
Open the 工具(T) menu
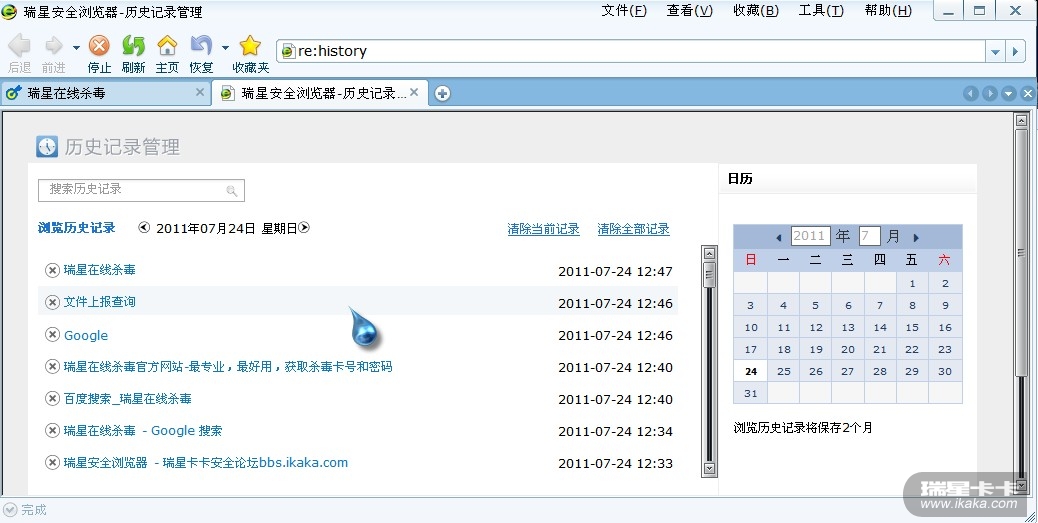821,11
